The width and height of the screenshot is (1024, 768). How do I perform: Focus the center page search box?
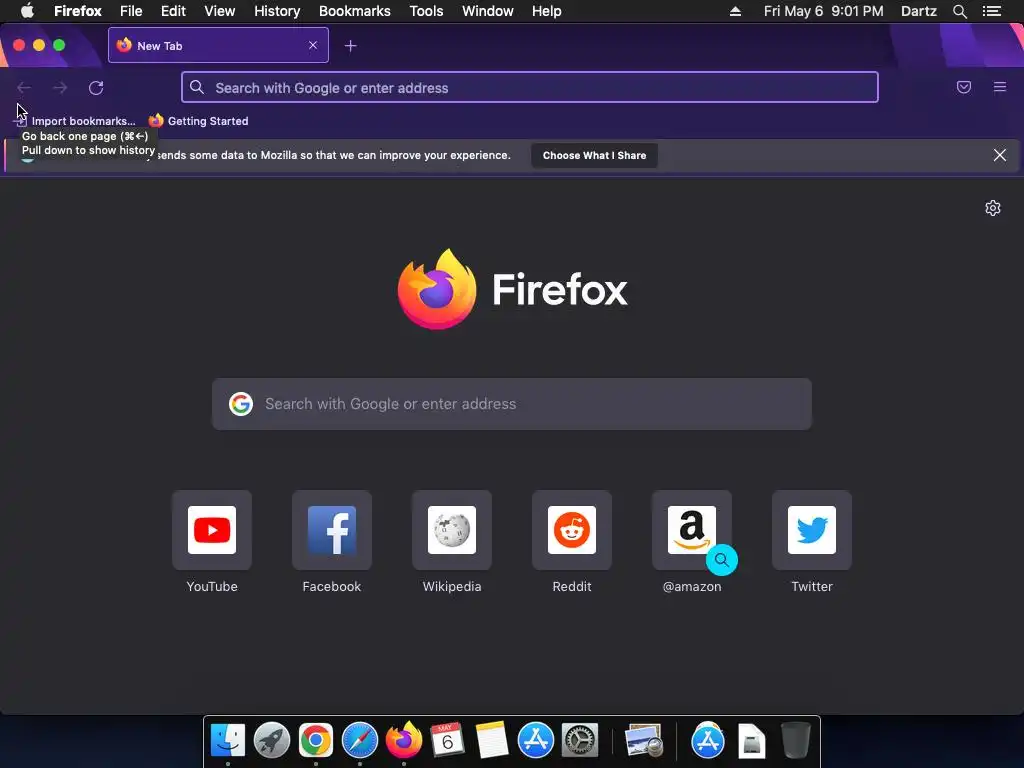(512, 404)
